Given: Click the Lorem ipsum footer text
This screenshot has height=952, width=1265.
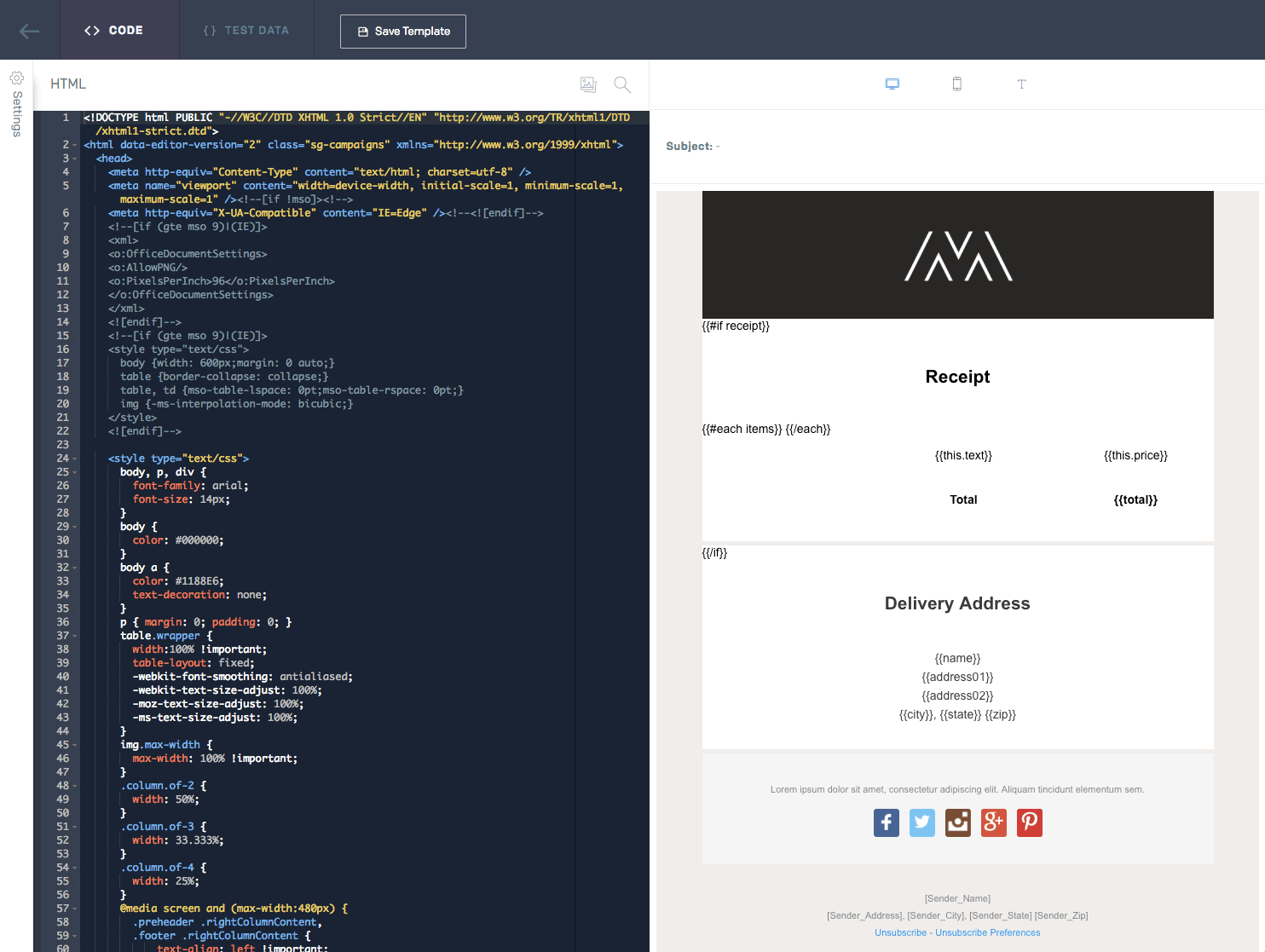Looking at the screenshot, I should [x=957, y=789].
